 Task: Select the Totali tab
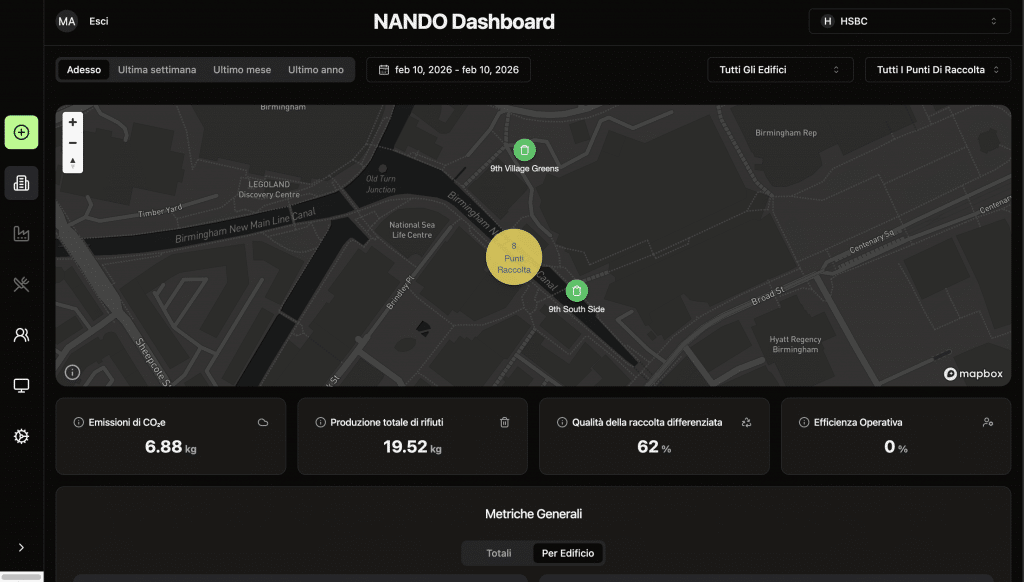pos(498,553)
